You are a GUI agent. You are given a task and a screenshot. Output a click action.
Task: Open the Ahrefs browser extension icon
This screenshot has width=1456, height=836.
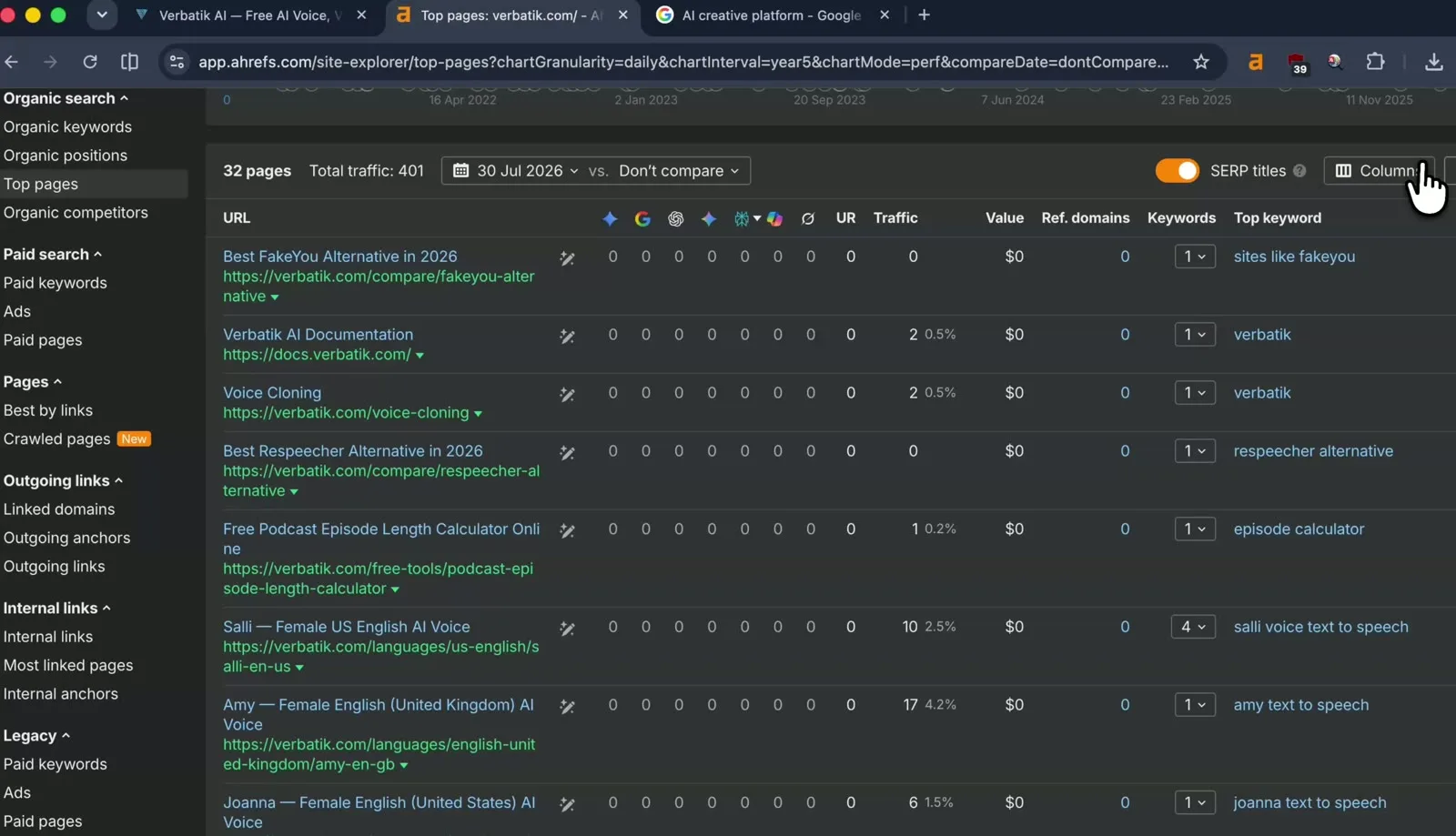tap(1256, 62)
